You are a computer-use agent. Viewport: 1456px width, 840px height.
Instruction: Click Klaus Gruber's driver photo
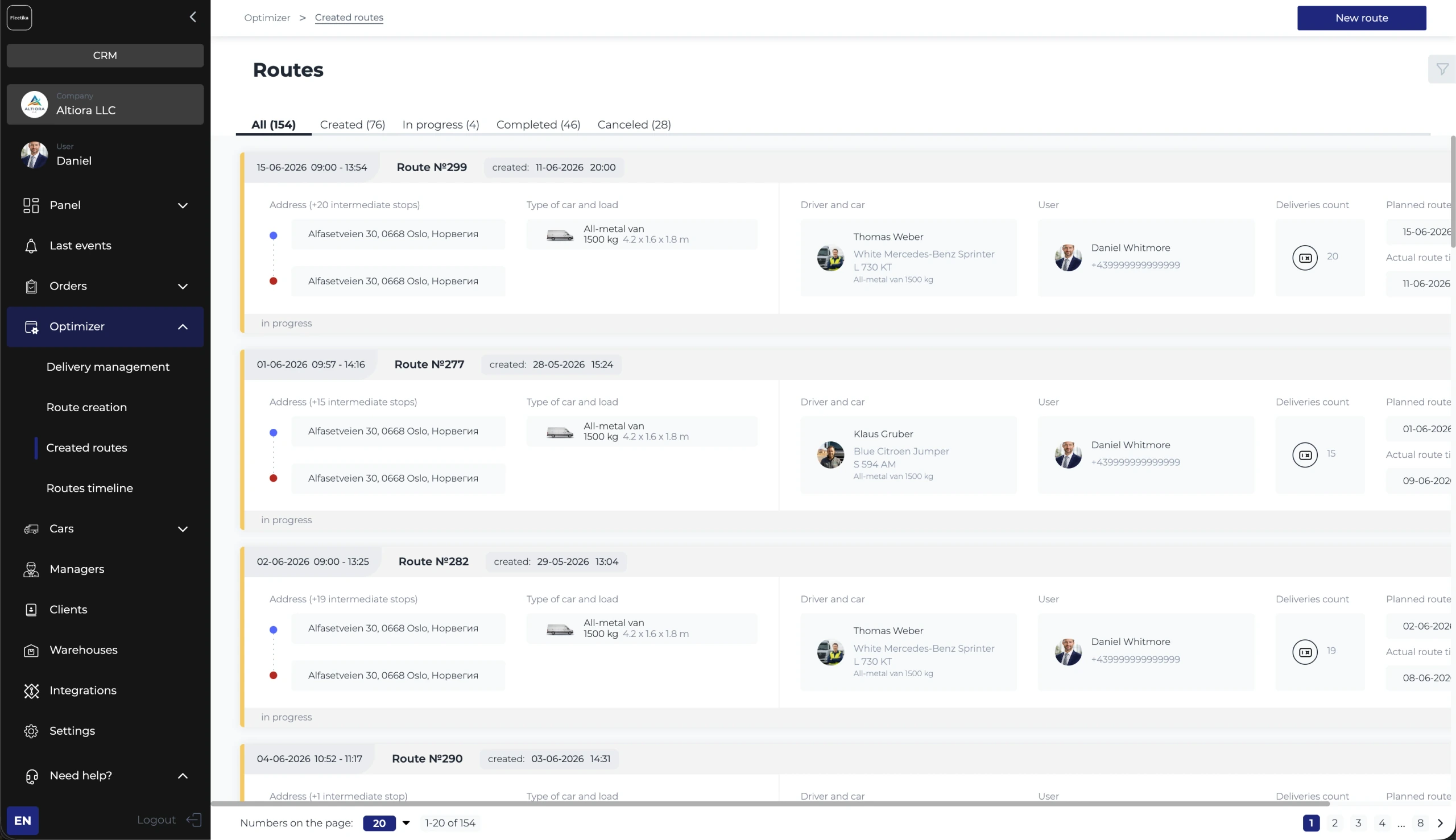coord(830,455)
